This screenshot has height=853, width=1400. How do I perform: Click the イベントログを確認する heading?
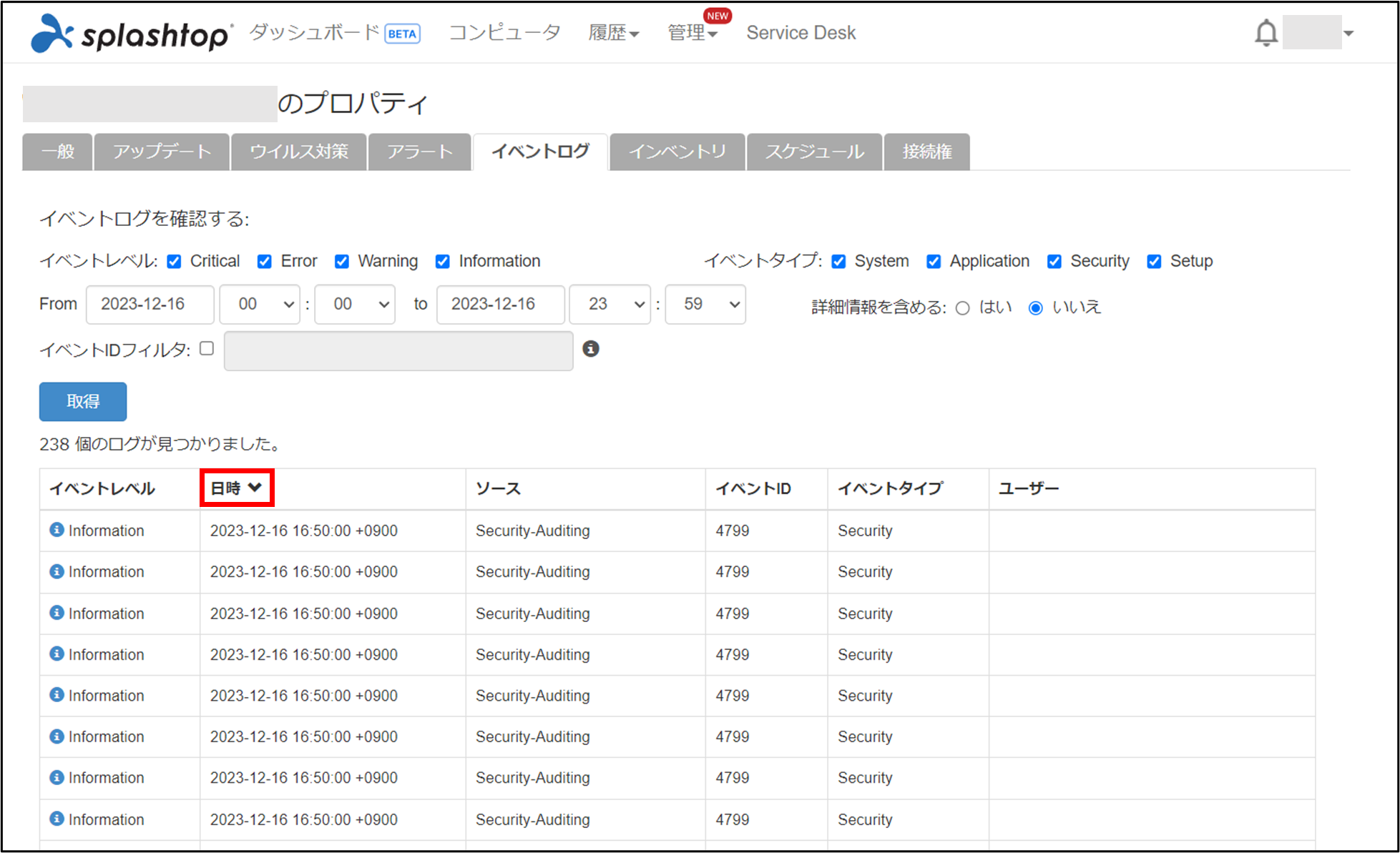pos(145,219)
